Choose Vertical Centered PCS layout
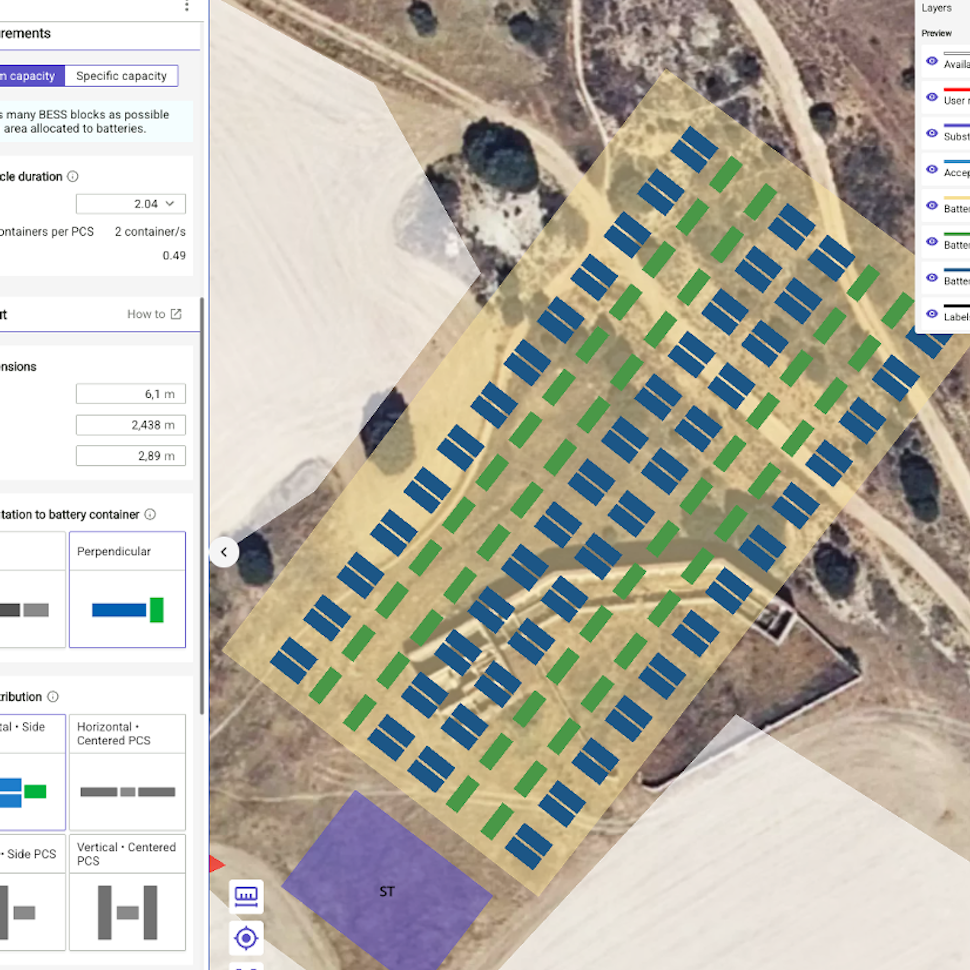The height and width of the screenshot is (970, 970). point(127,893)
